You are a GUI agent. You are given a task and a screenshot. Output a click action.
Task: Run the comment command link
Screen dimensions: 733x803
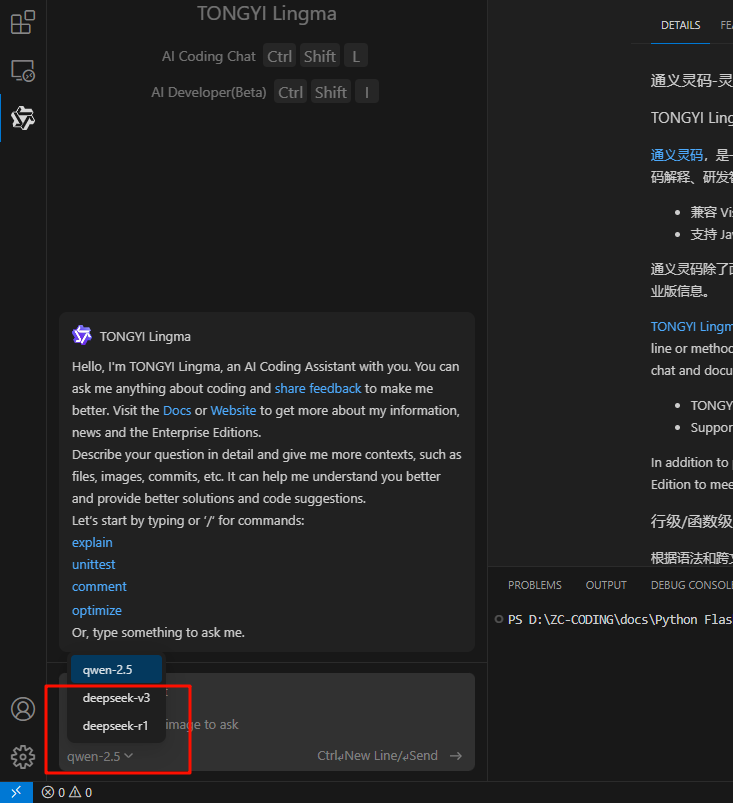(99, 586)
